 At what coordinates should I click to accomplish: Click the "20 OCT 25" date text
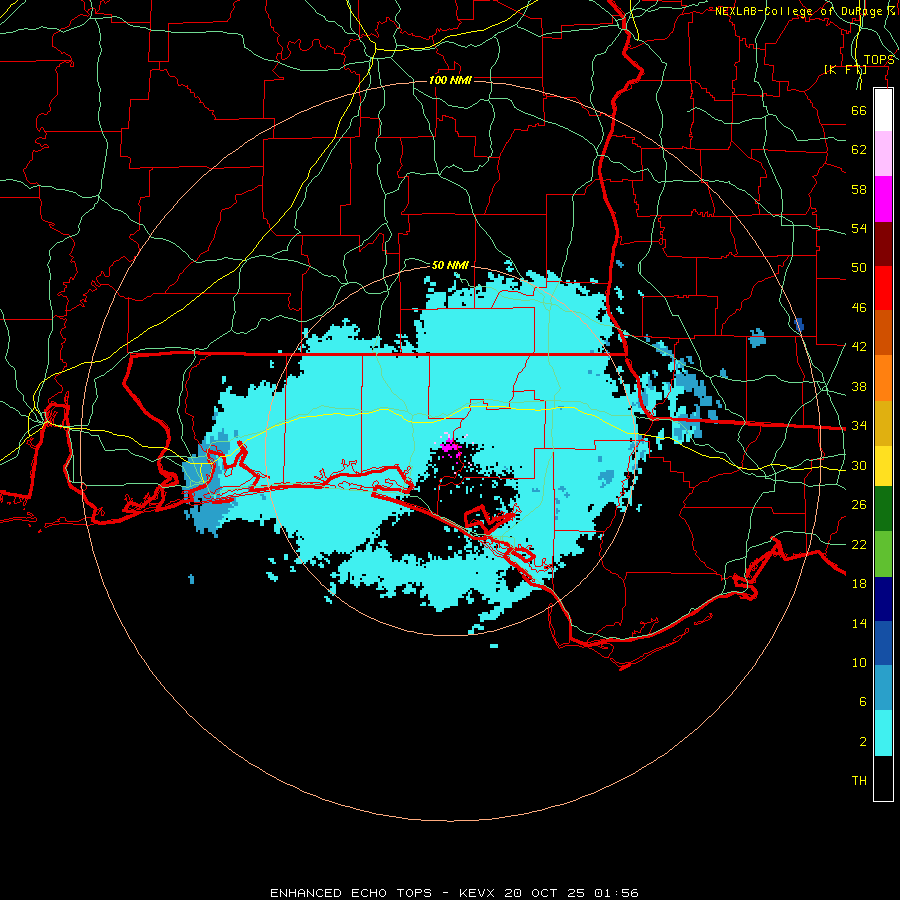pyautogui.click(x=545, y=893)
